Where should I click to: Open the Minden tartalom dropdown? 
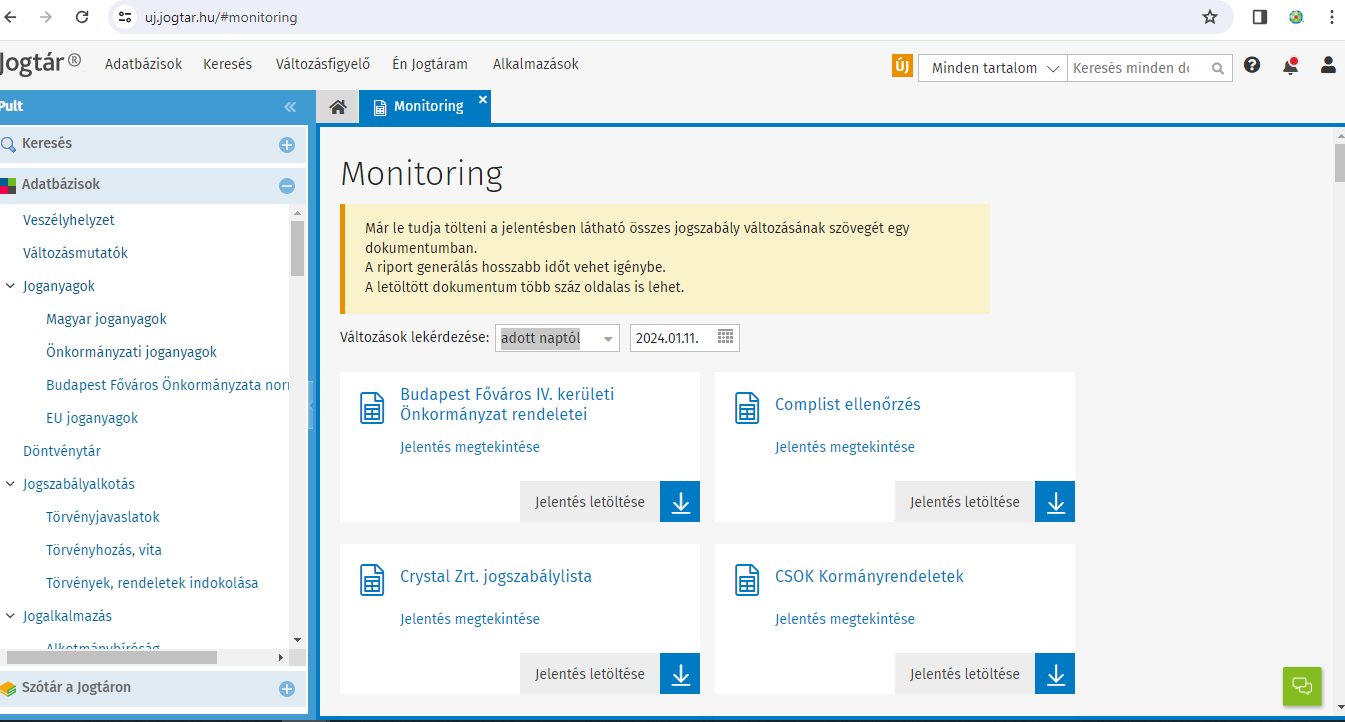click(993, 68)
